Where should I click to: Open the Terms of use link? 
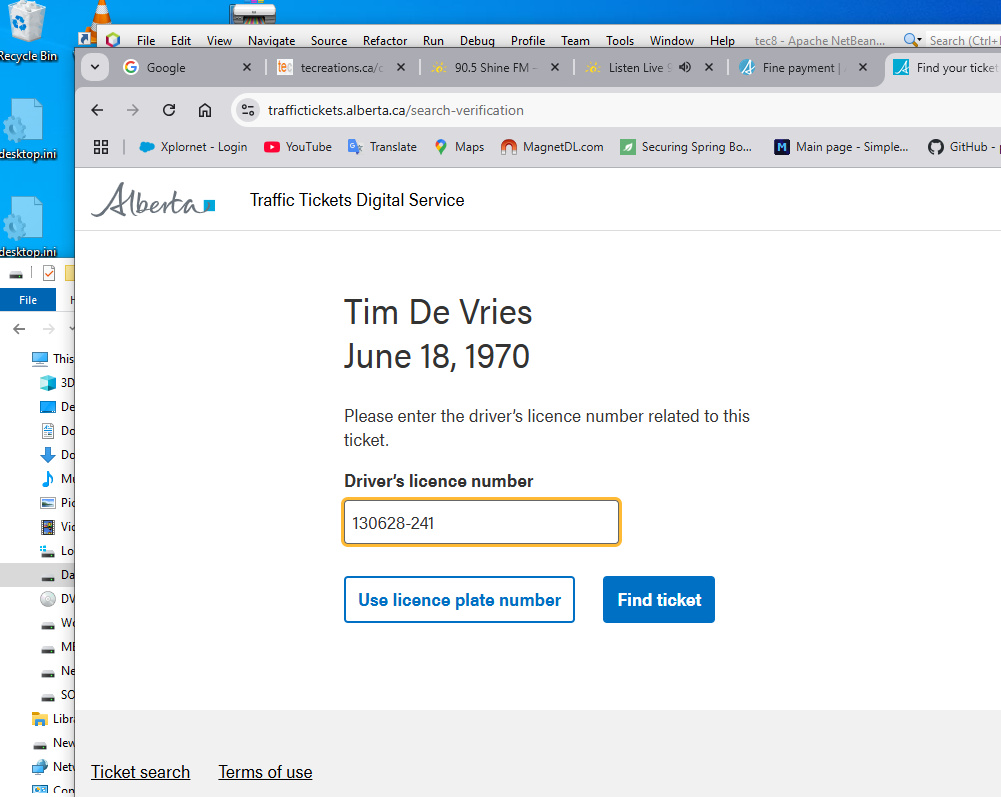266,772
